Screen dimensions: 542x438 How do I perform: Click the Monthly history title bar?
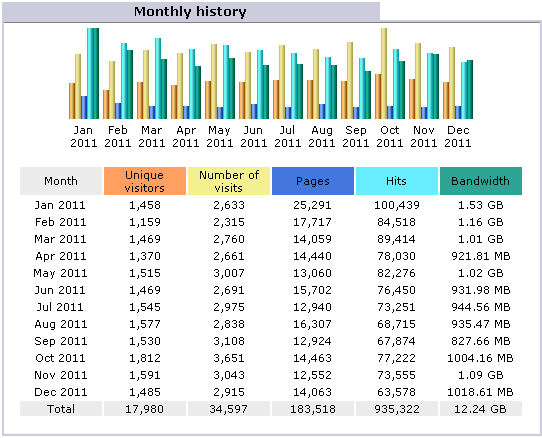[191, 11]
